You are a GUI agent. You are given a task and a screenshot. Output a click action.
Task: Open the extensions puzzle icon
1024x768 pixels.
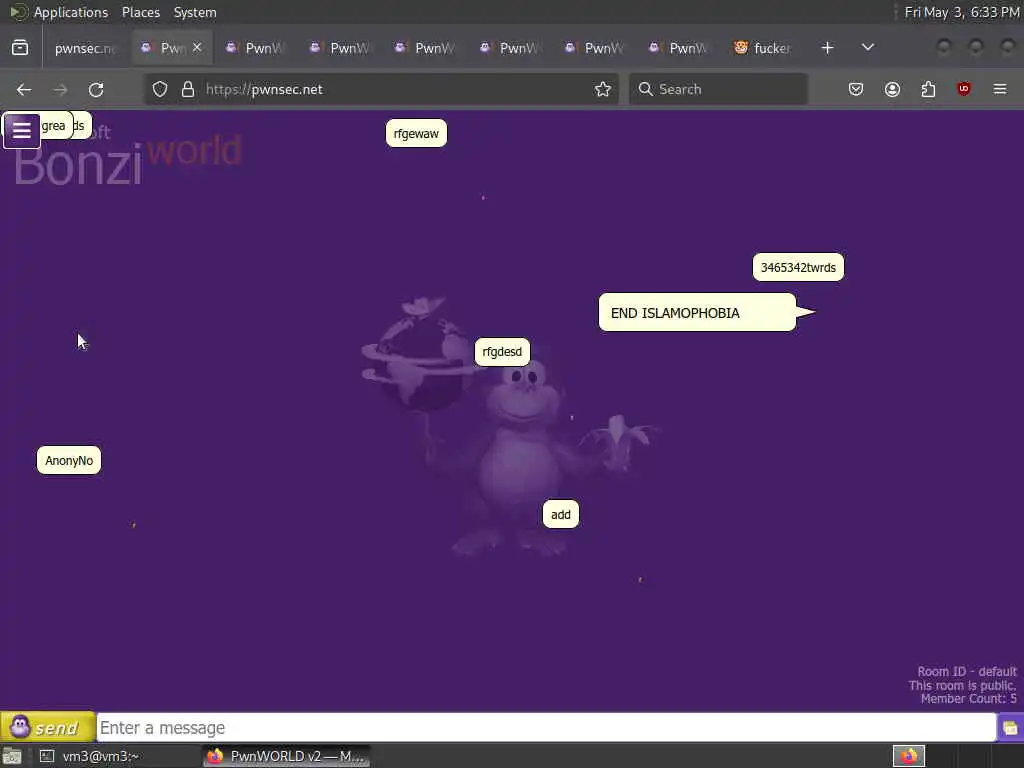[x=928, y=89]
